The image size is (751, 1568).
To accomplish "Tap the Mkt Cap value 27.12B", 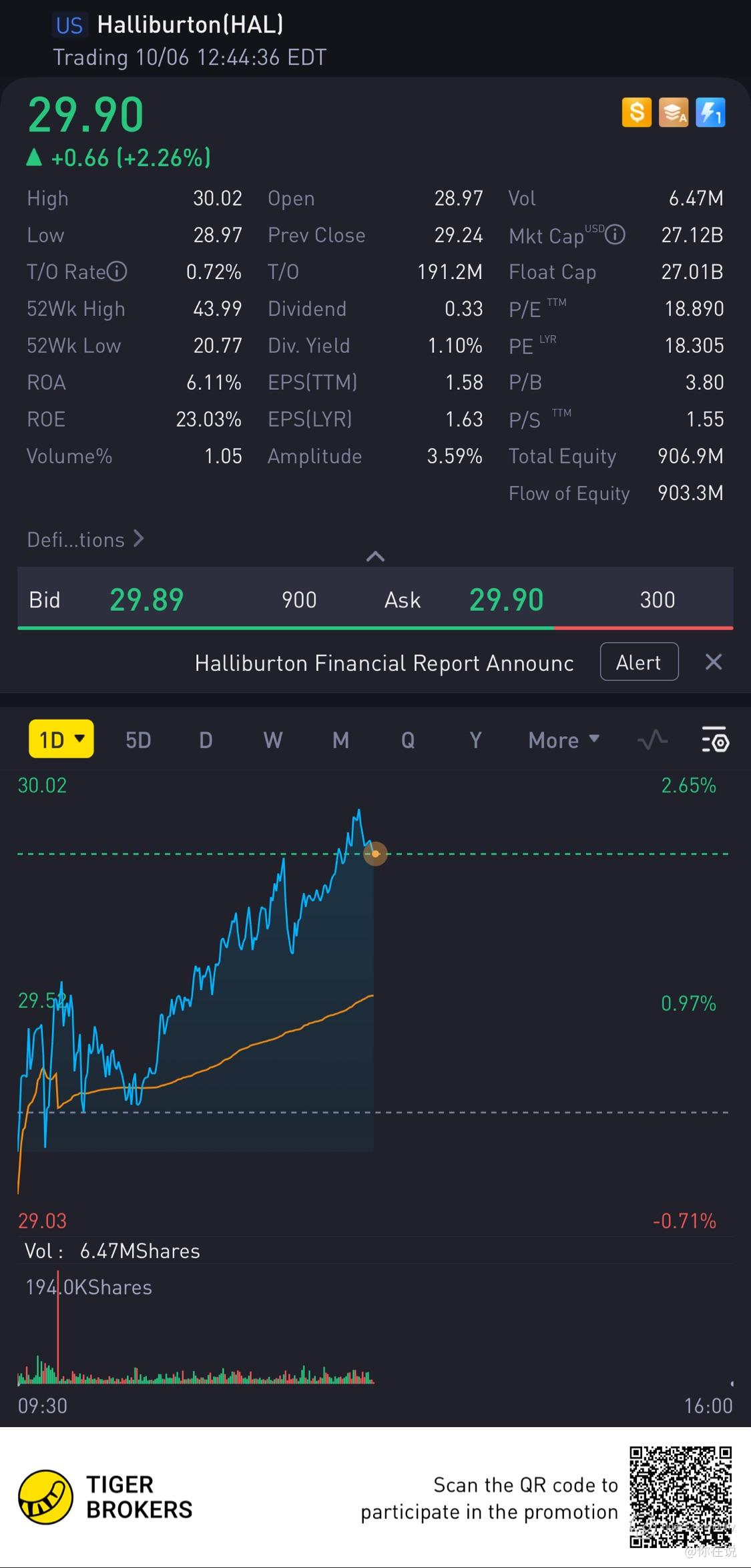I will 693,235.
